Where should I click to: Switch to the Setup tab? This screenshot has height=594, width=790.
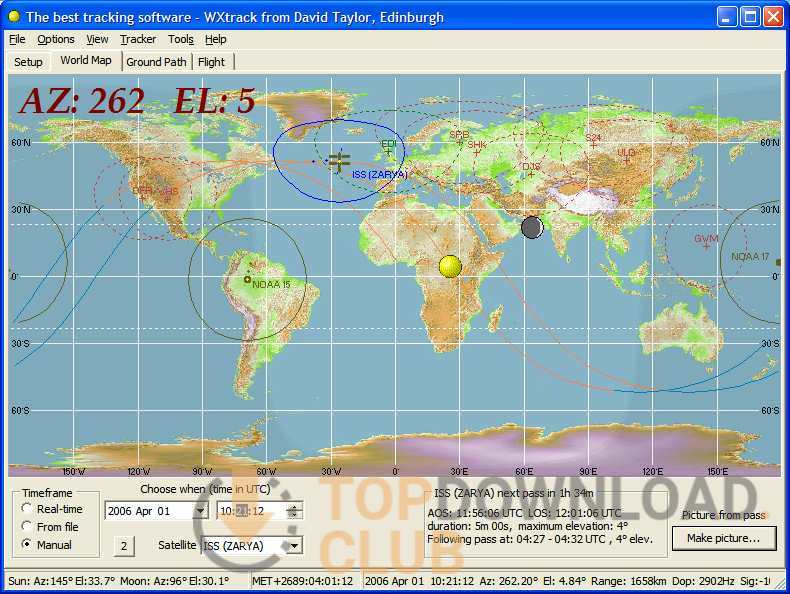coord(28,62)
